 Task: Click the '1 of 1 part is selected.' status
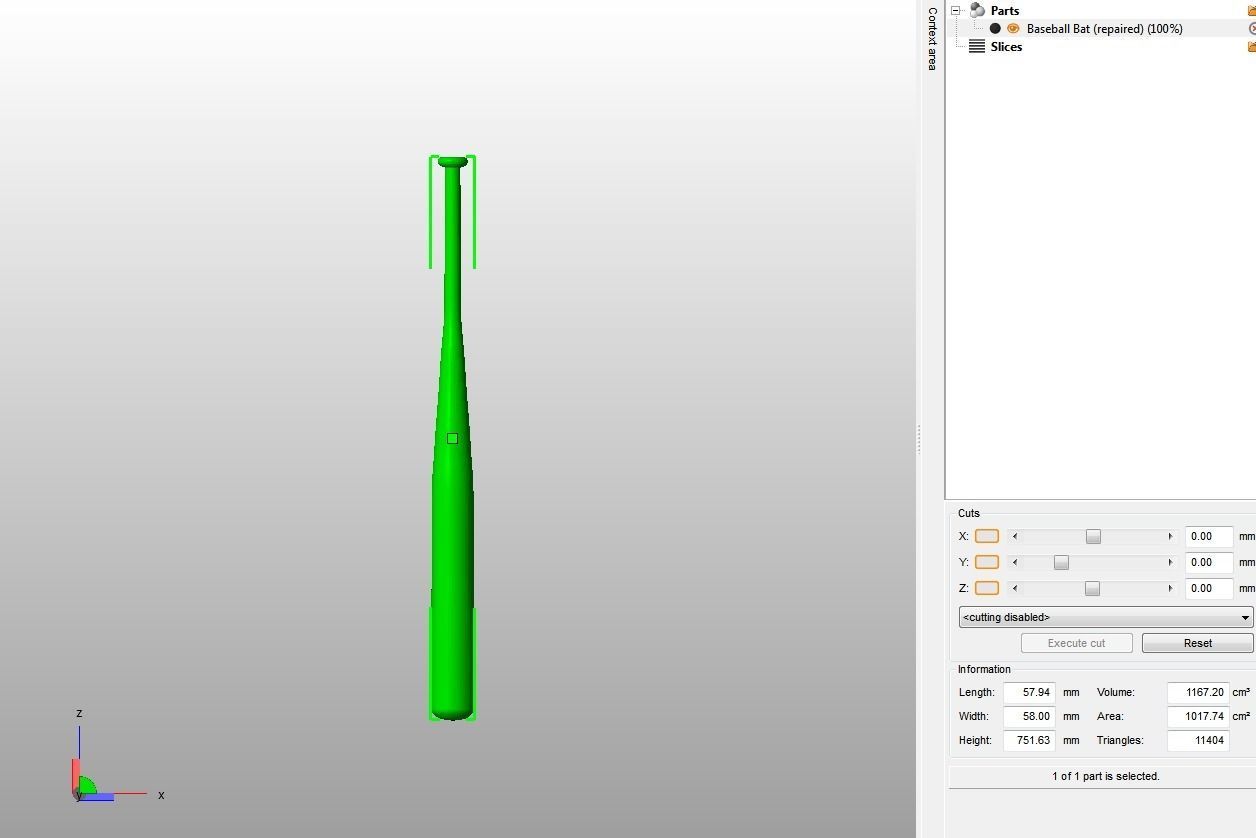tap(1105, 776)
